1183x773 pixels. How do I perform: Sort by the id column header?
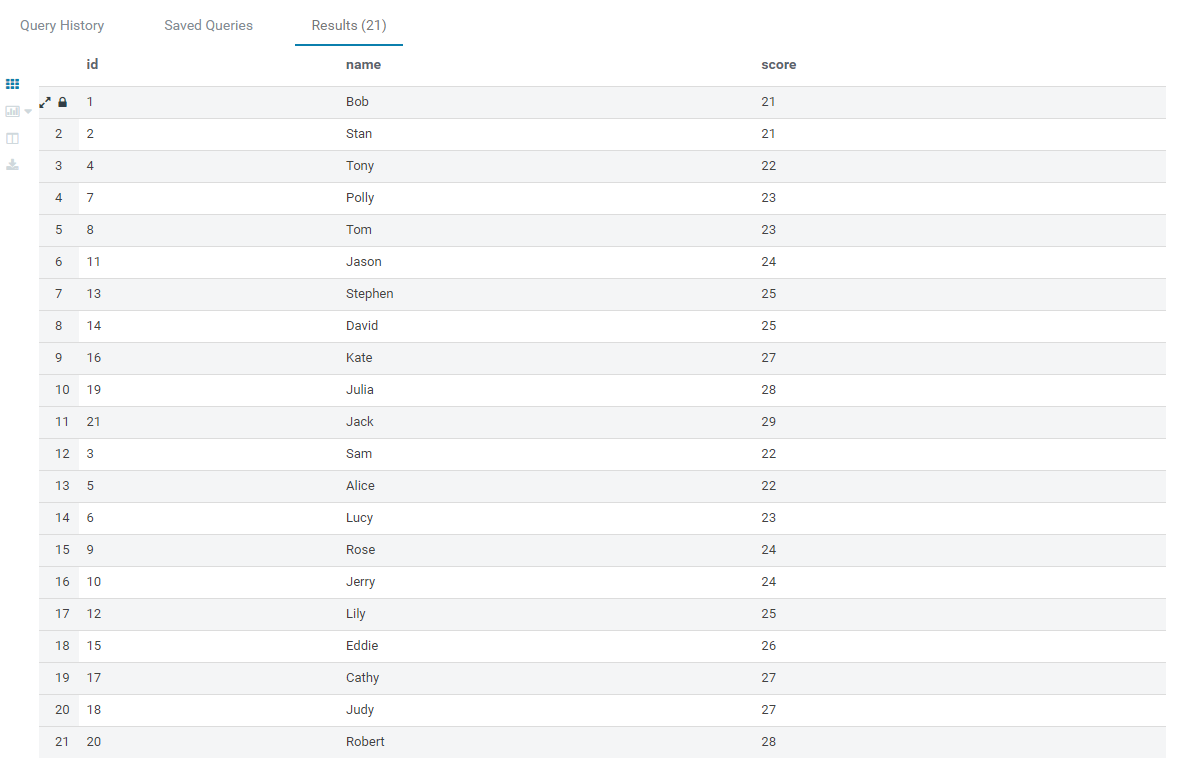click(x=92, y=64)
